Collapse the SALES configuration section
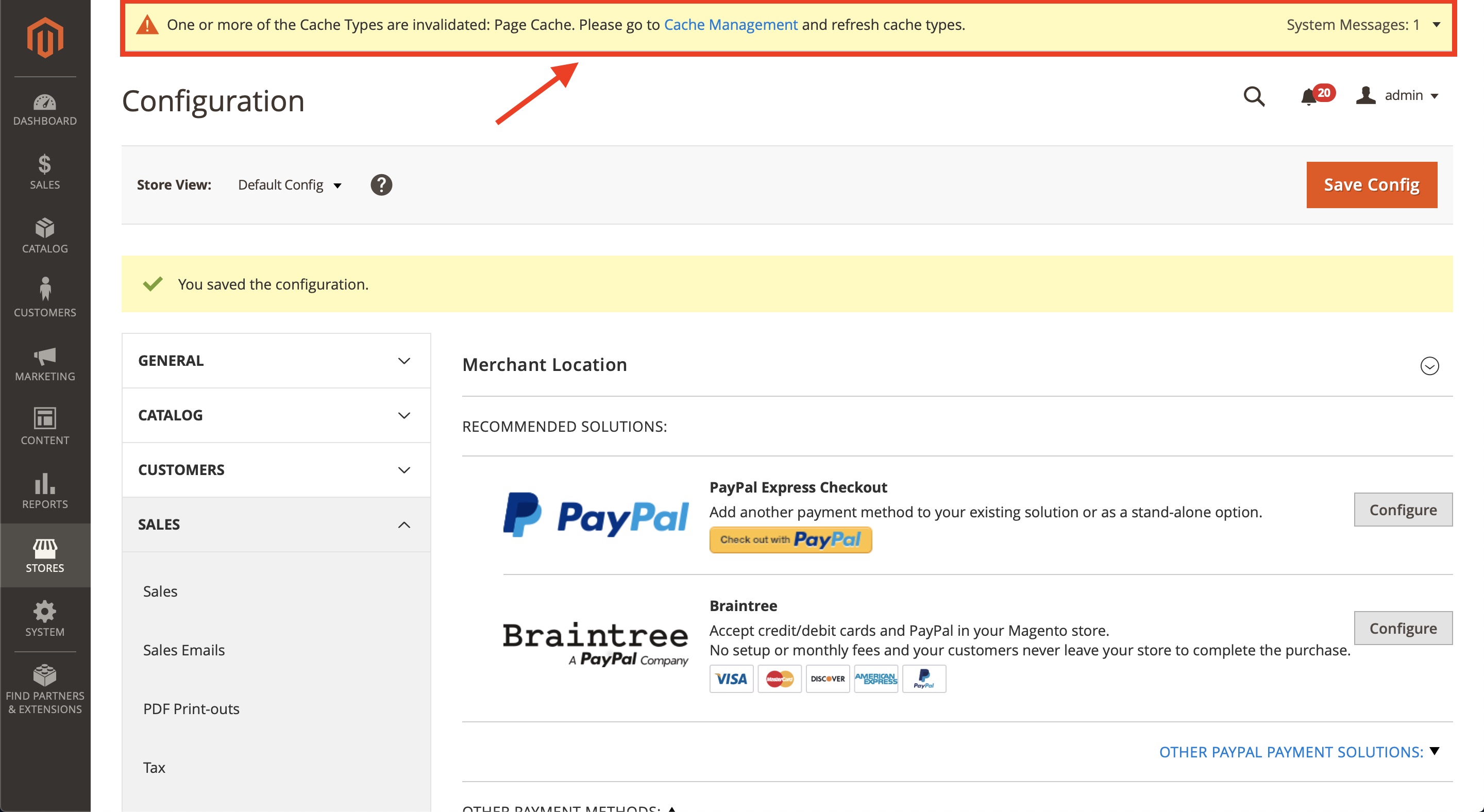 [276, 525]
